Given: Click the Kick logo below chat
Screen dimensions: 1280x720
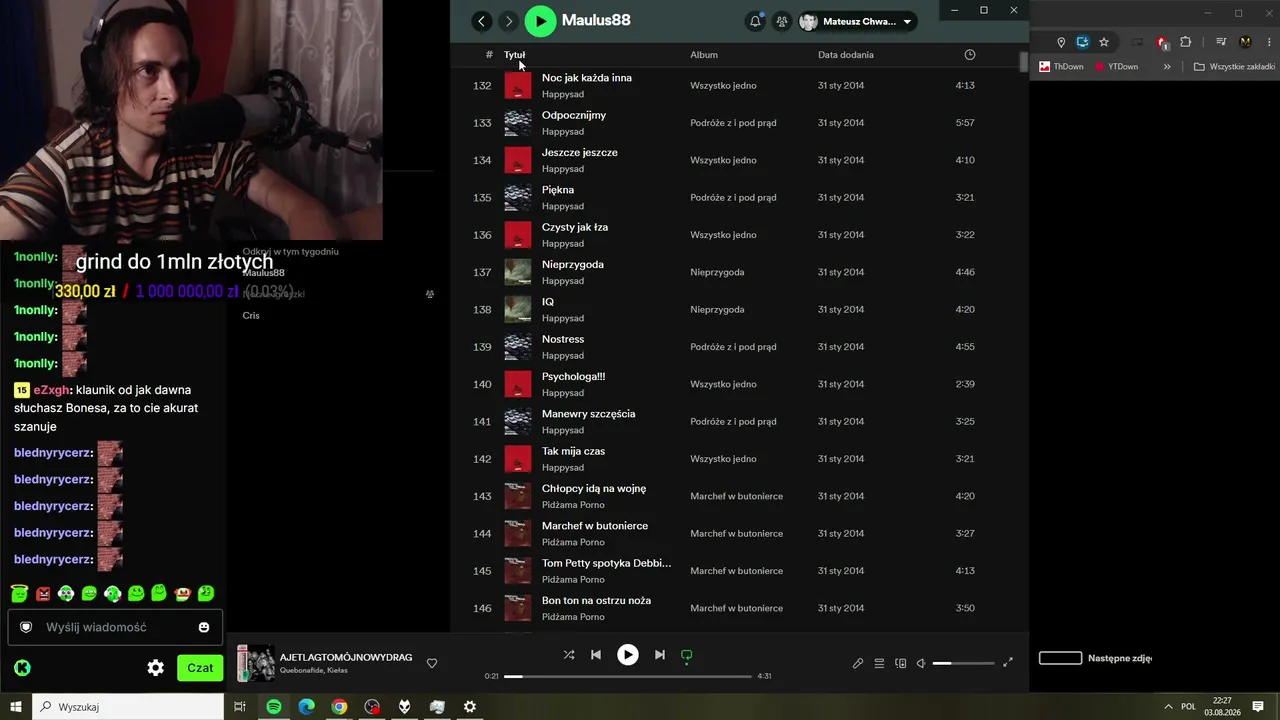Looking at the screenshot, I should (x=22, y=668).
